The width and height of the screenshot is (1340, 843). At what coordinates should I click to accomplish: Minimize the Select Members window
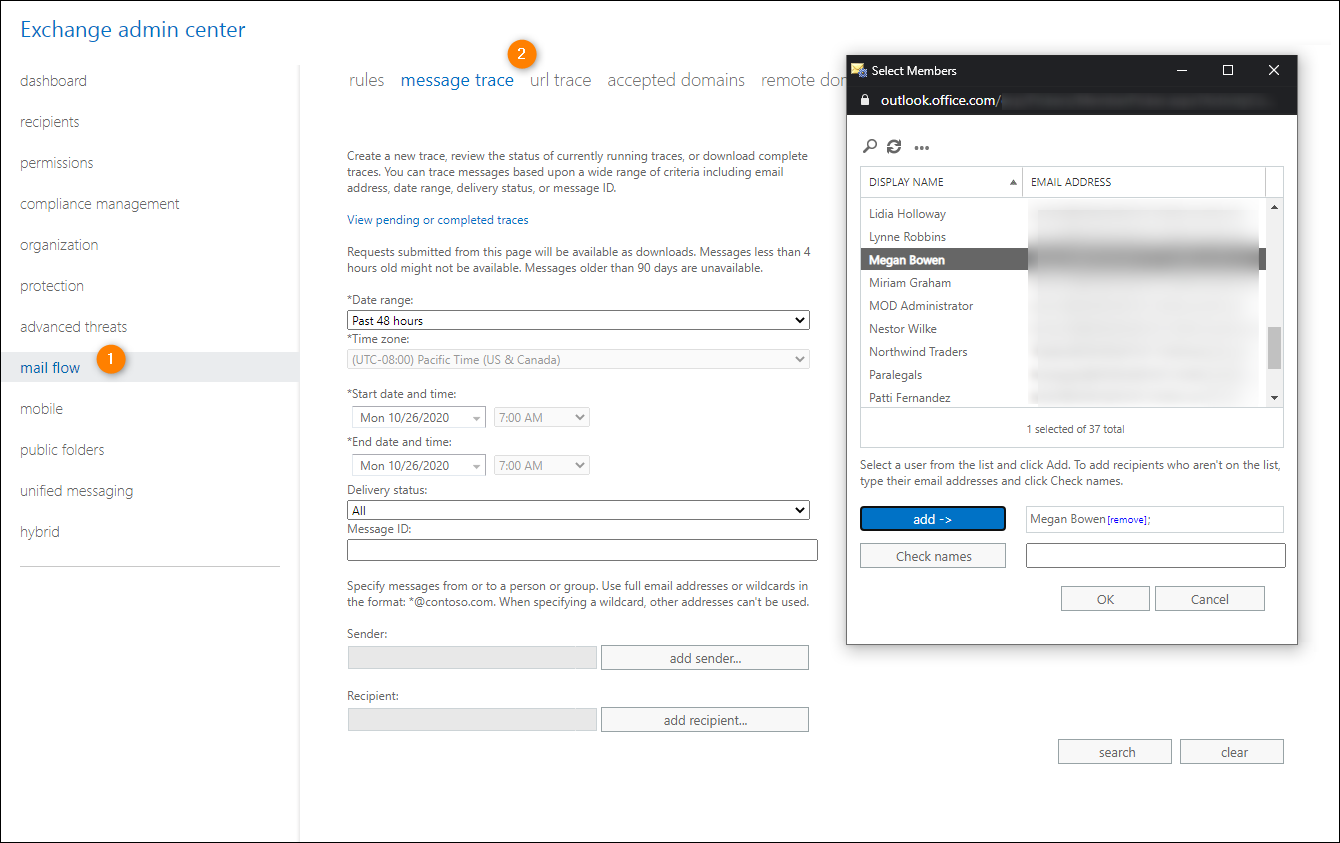(1182, 70)
